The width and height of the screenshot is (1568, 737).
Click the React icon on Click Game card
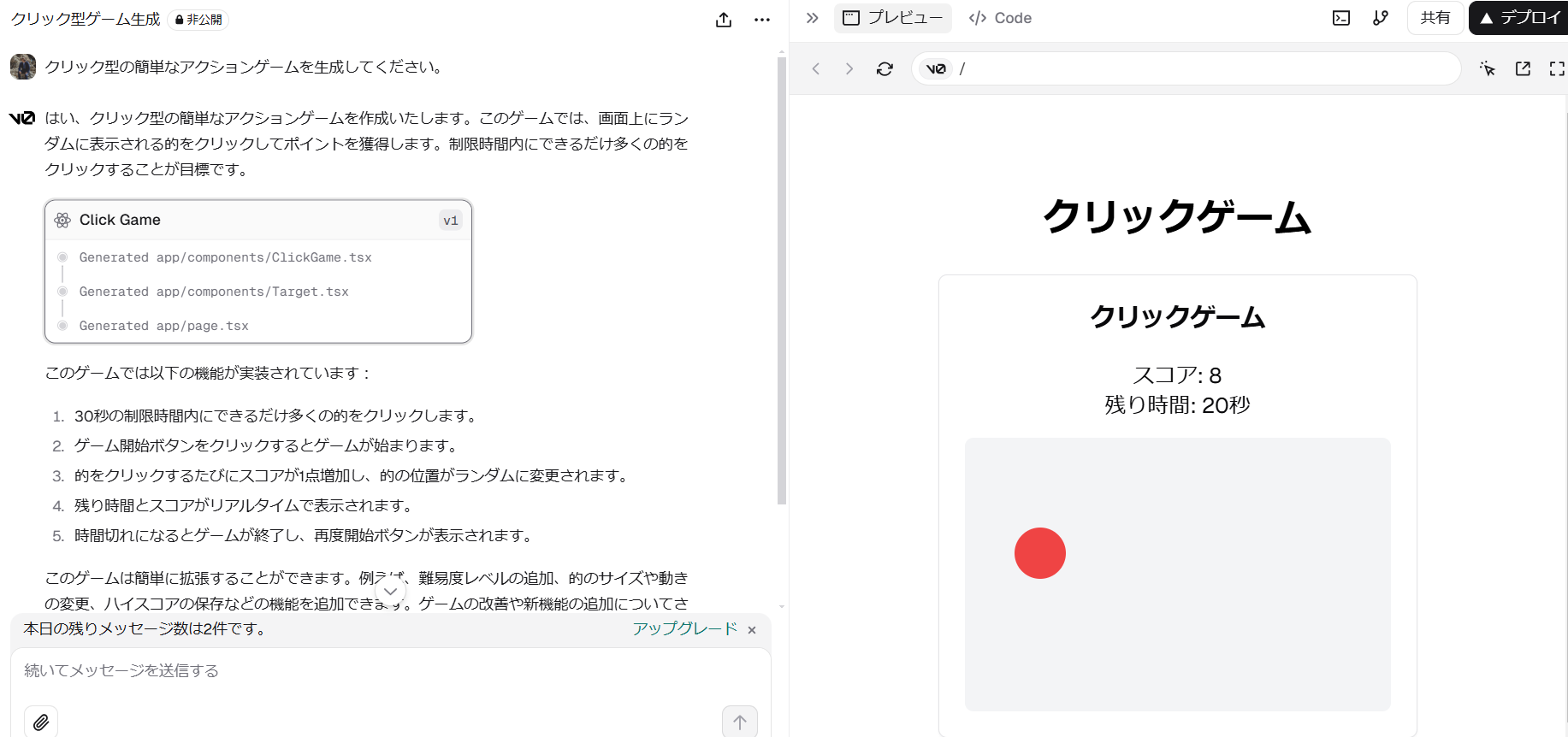click(62, 220)
